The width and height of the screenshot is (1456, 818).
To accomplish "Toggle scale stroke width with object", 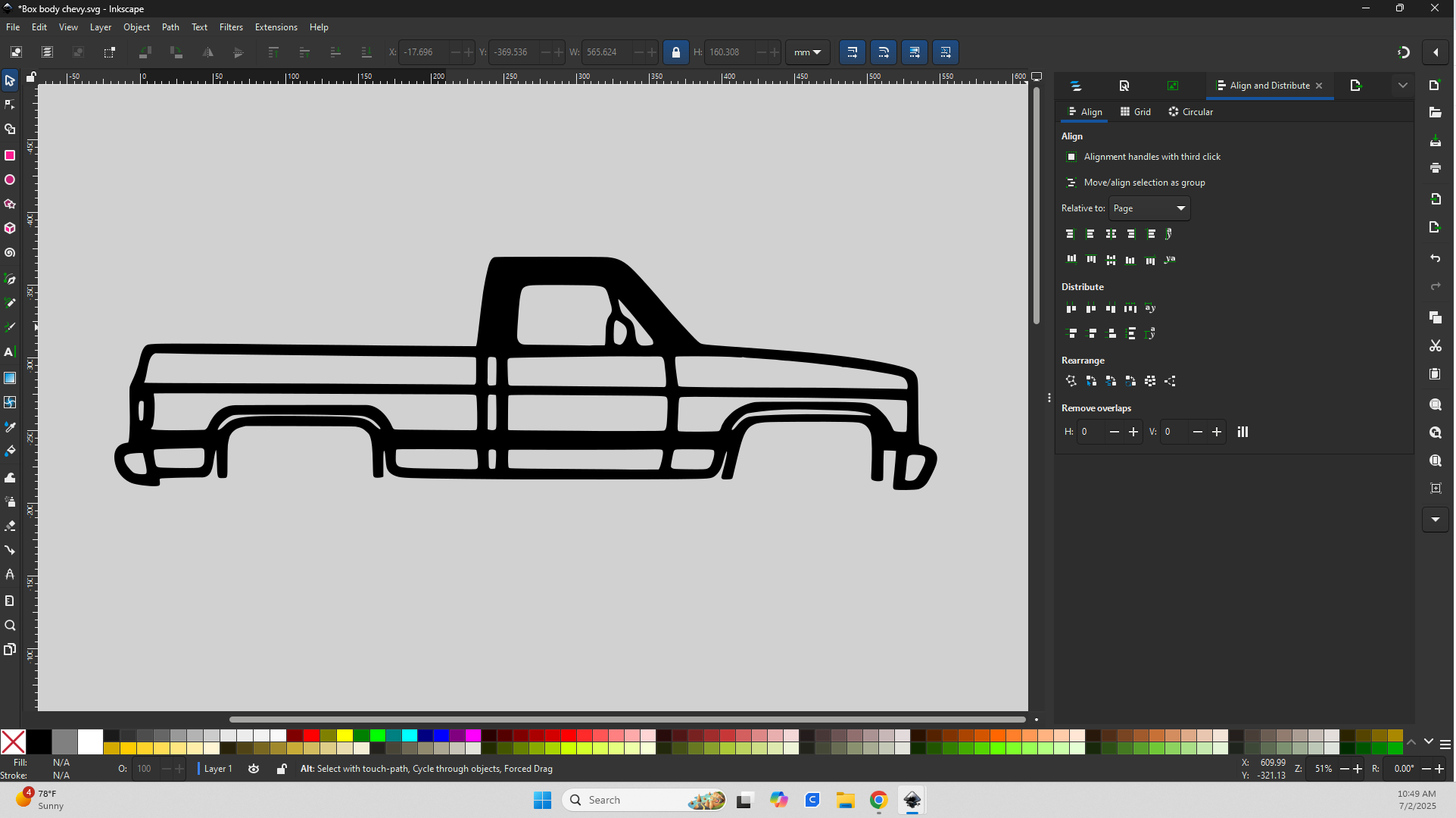I will pyautogui.click(x=853, y=52).
